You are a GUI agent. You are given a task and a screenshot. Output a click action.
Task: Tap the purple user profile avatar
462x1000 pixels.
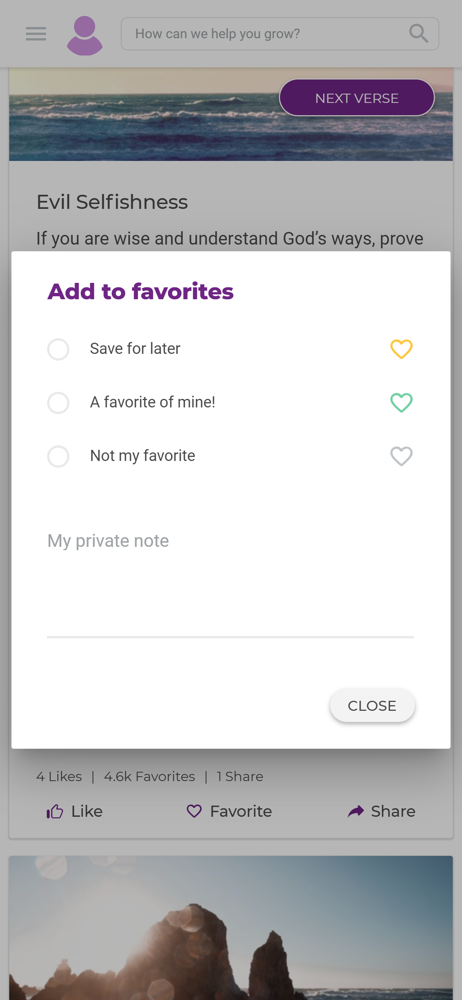tap(85, 36)
